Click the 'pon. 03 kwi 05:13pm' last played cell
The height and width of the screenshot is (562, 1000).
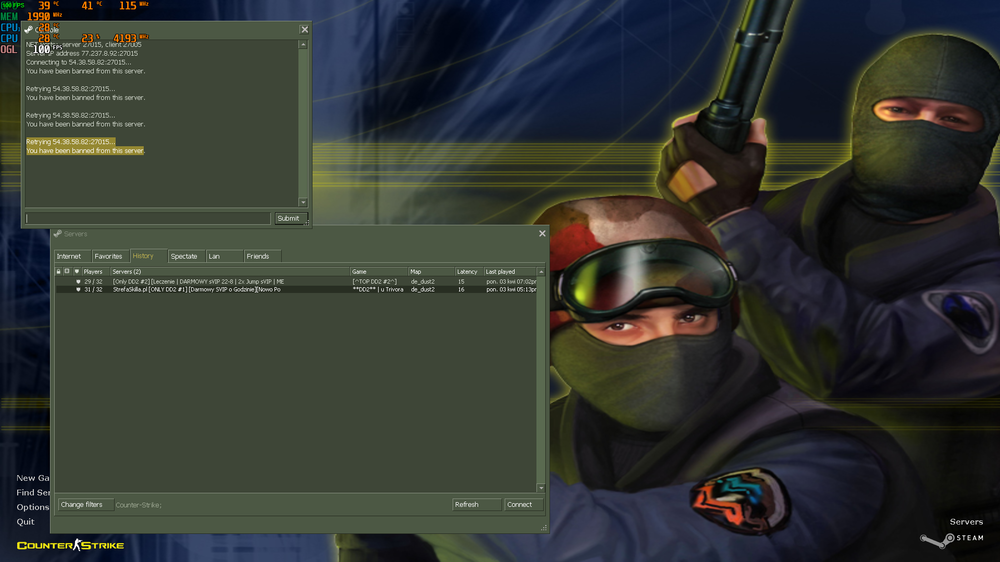(511, 290)
